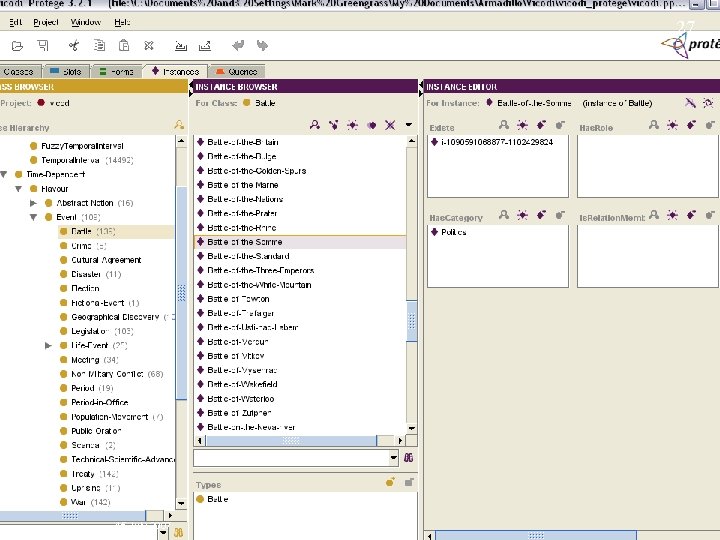Open the Help menu
The width and height of the screenshot is (720, 540).
coord(122,22)
